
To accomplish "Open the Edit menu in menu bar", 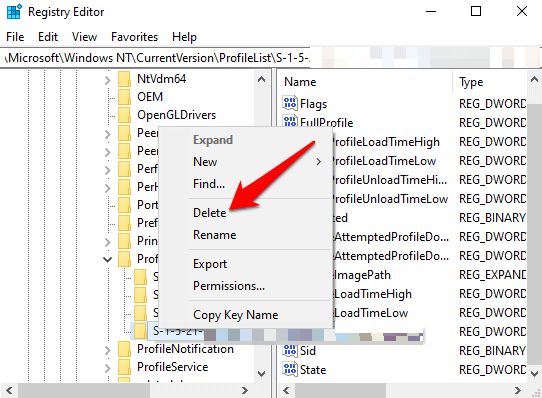I will pyautogui.click(x=48, y=37).
